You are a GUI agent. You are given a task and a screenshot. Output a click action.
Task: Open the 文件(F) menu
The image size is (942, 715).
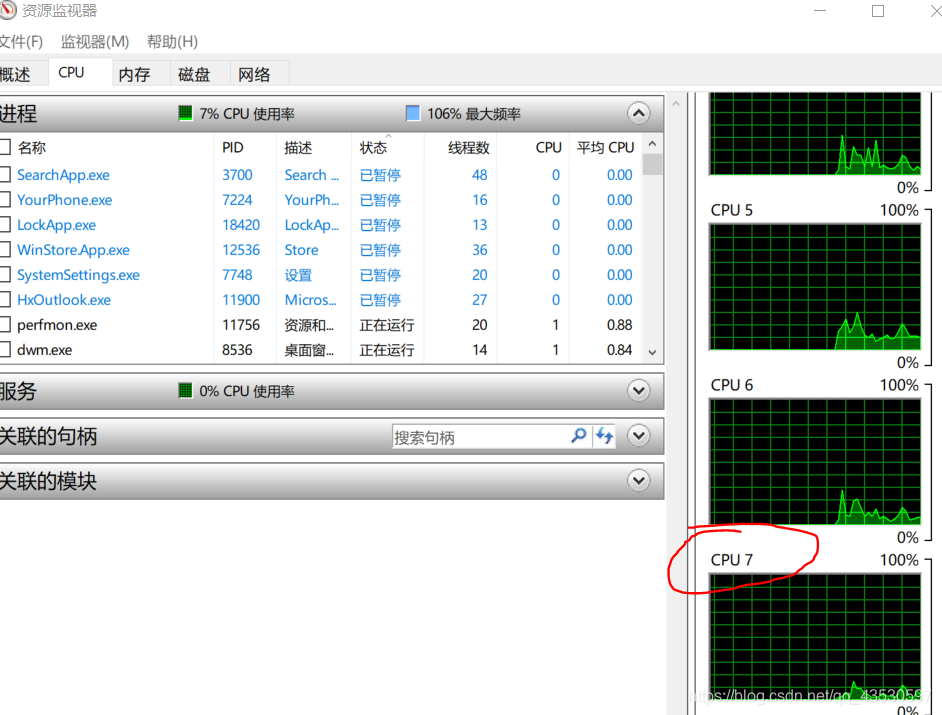coord(21,41)
